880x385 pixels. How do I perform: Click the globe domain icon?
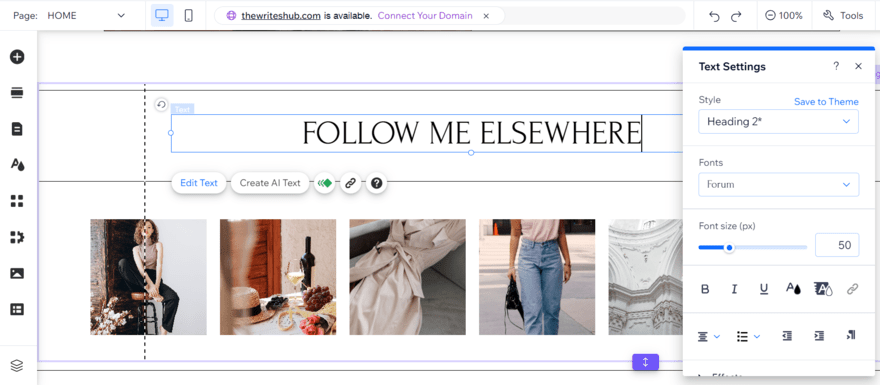[x=231, y=16]
